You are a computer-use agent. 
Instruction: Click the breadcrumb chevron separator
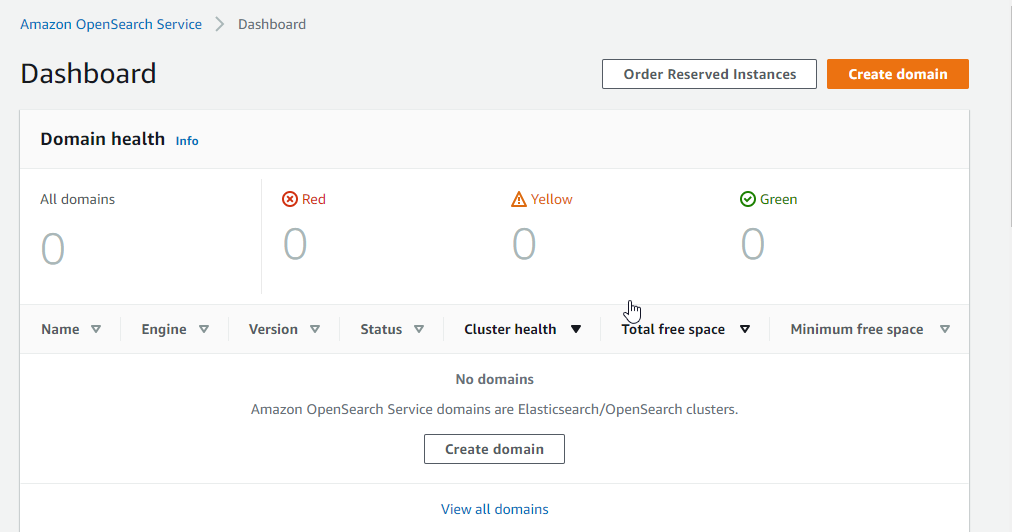point(220,25)
